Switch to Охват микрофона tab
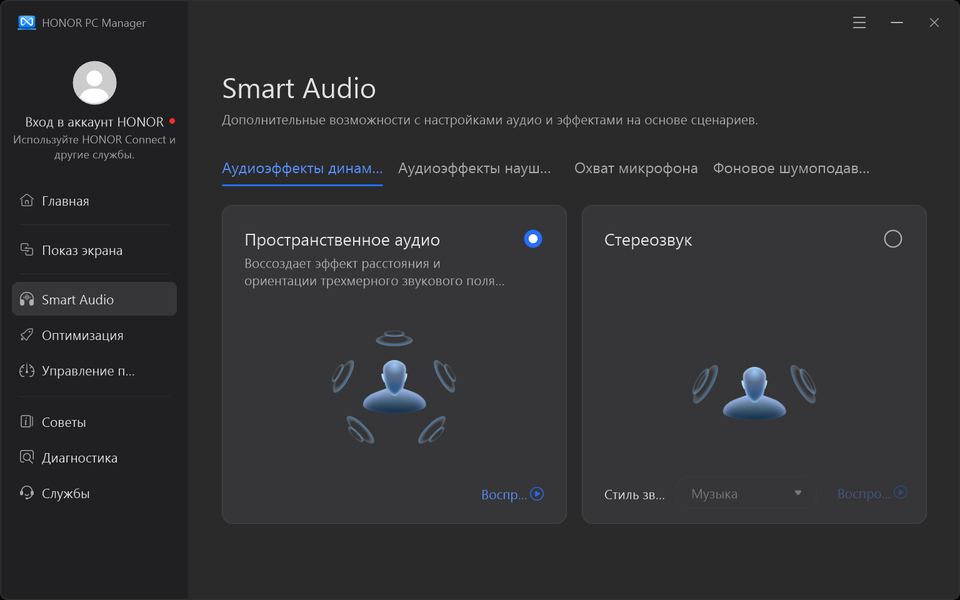 click(636, 168)
